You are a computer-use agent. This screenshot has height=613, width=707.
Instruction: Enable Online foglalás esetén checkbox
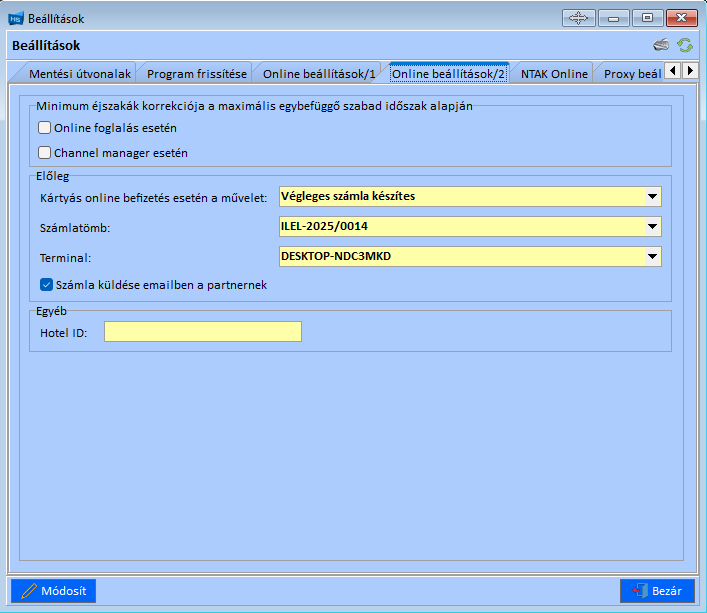tap(44, 128)
